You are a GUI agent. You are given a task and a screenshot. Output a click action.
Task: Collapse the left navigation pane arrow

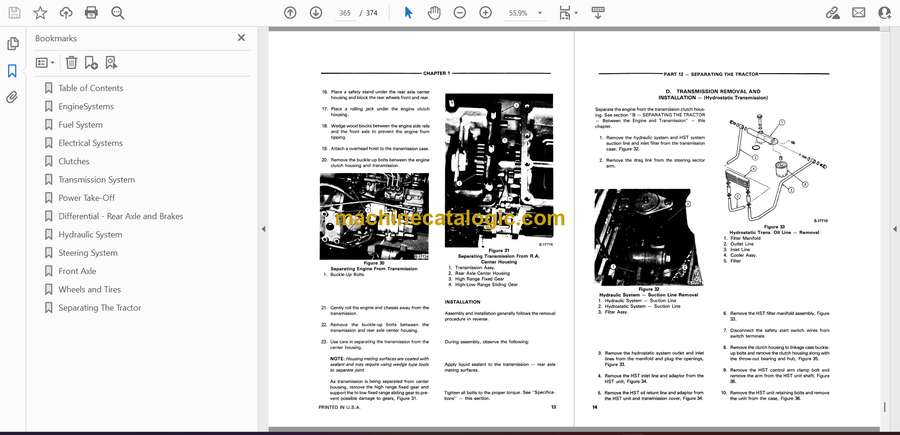coord(263,229)
